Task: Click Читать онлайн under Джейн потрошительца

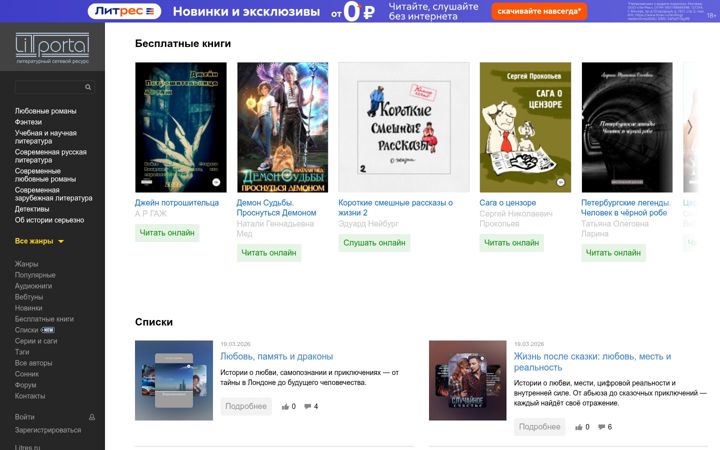Action: (x=167, y=233)
